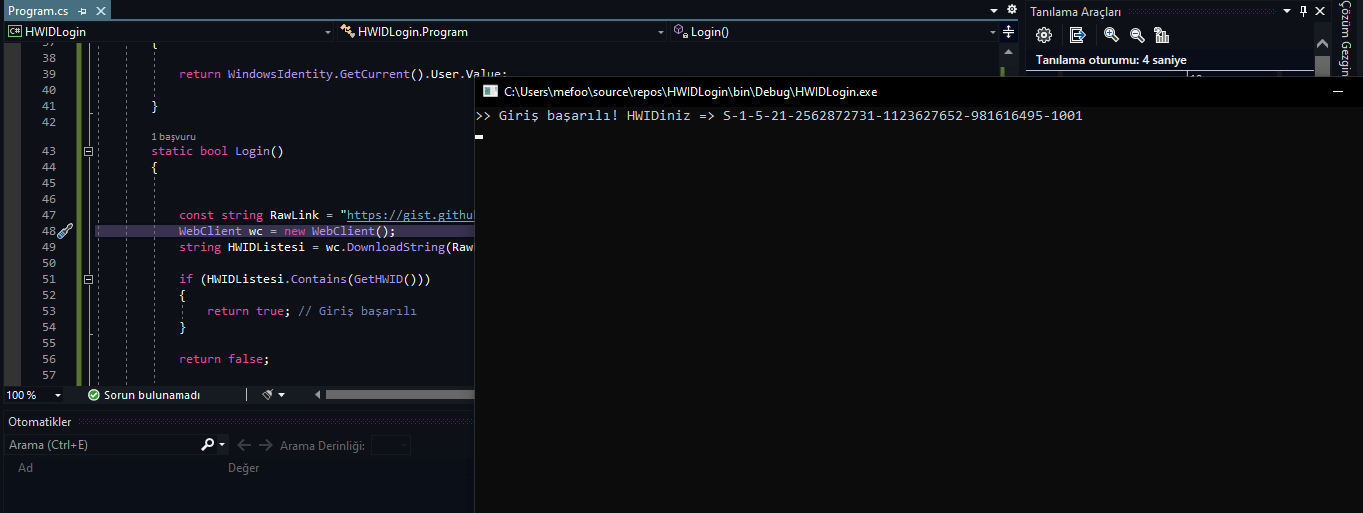The image size is (1363, 513).
Task: Open the Login() member dropdown
Action: click(x=833, y=32)
